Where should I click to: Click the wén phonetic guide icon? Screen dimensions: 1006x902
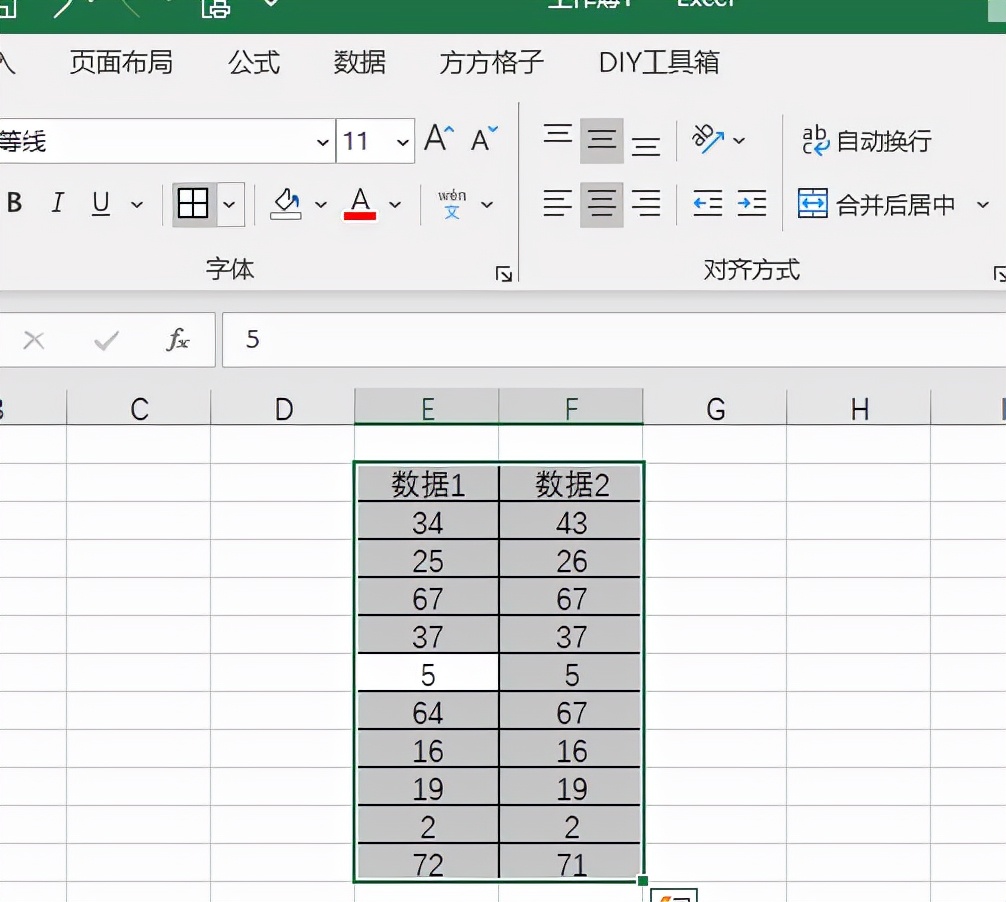pos(452,204)
